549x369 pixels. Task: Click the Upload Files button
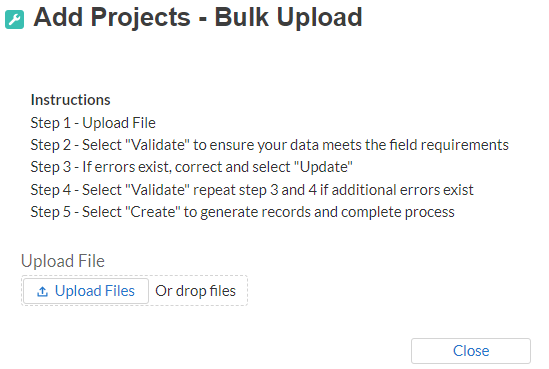coord(86,291)
